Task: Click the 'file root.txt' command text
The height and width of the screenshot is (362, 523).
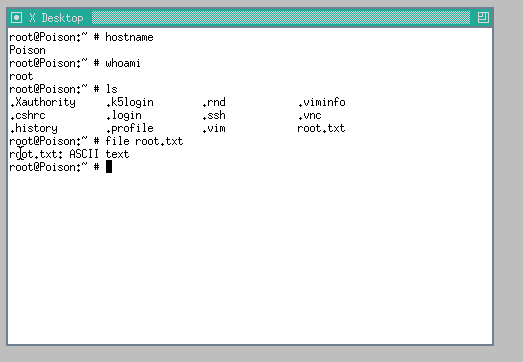Action: coord(144,141)
